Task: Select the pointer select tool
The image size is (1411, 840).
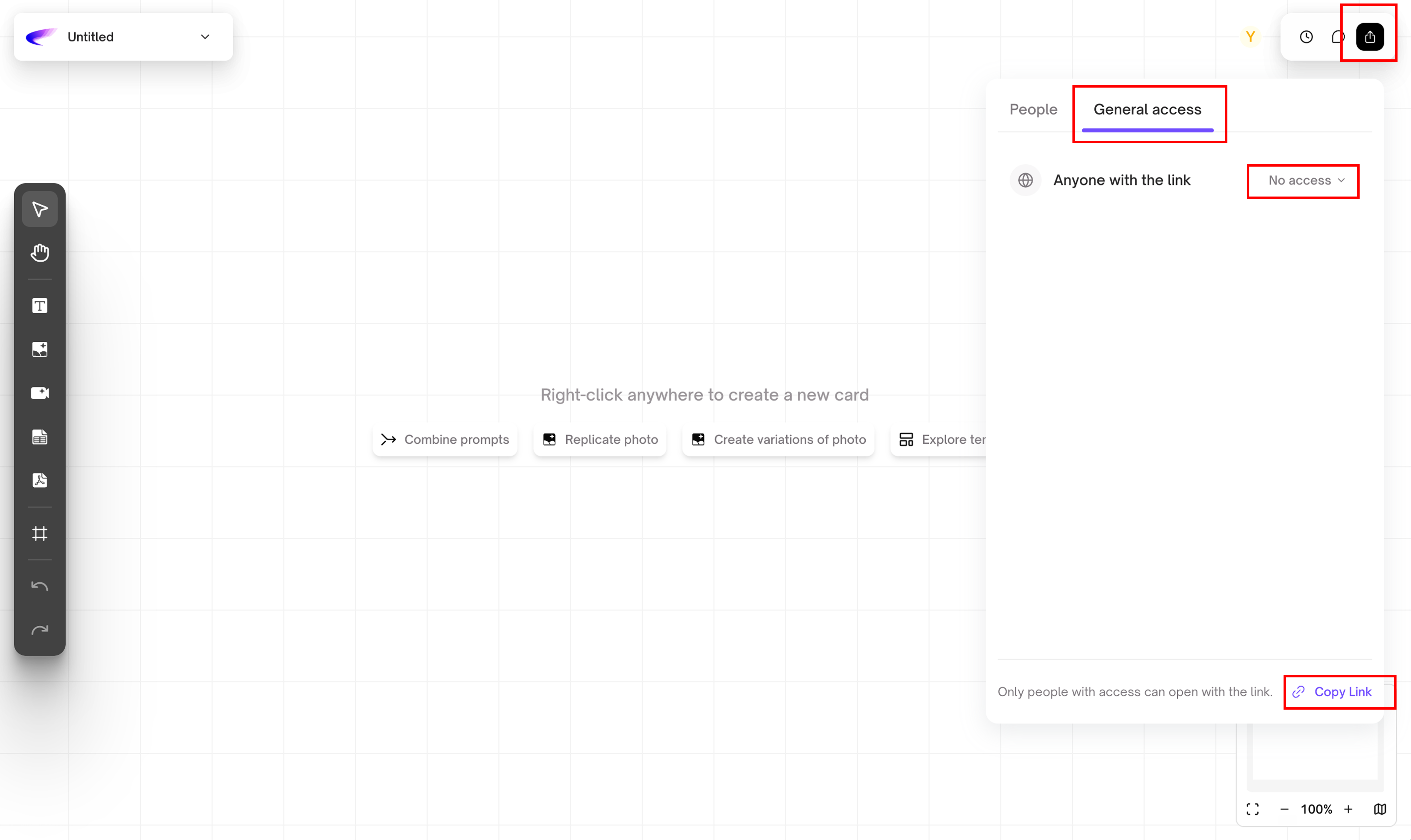Action: coord(39,209)
